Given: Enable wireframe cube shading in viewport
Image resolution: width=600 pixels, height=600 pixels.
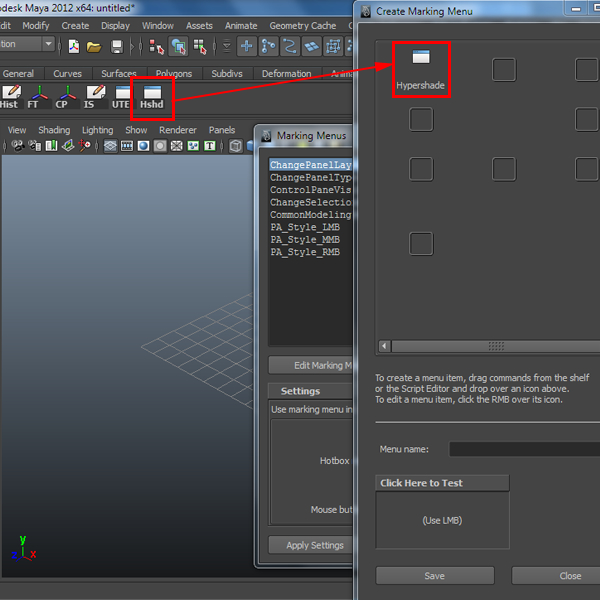Looking at the screenshot, I should tap(236, 146).
